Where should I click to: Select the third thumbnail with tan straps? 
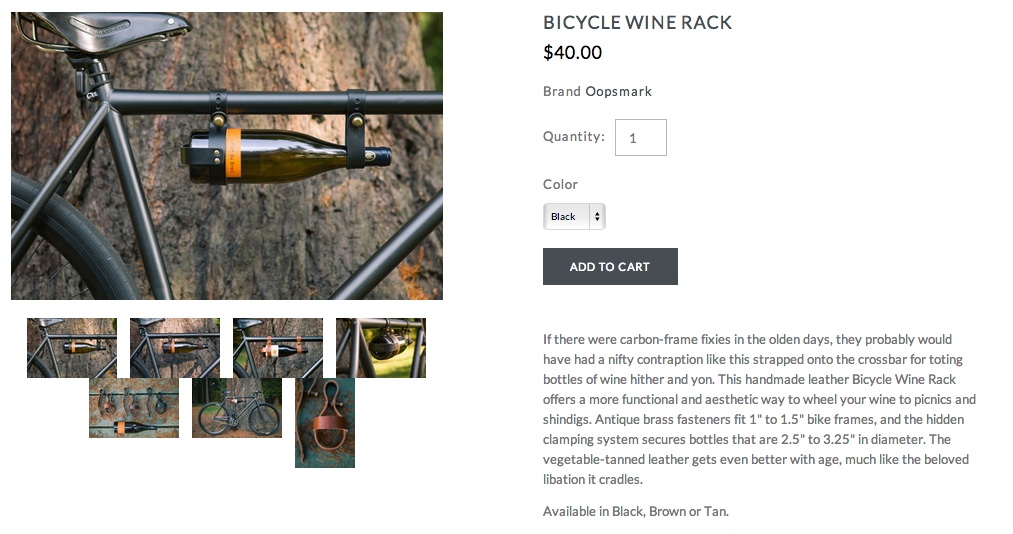pyautogui.click(x=278, y=347)
